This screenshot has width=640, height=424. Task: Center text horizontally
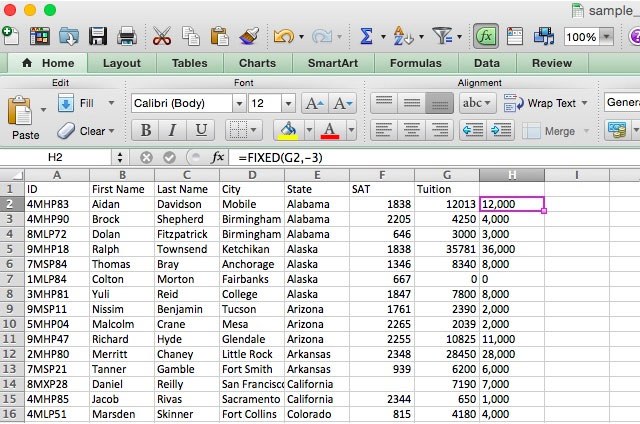[411, 131]
